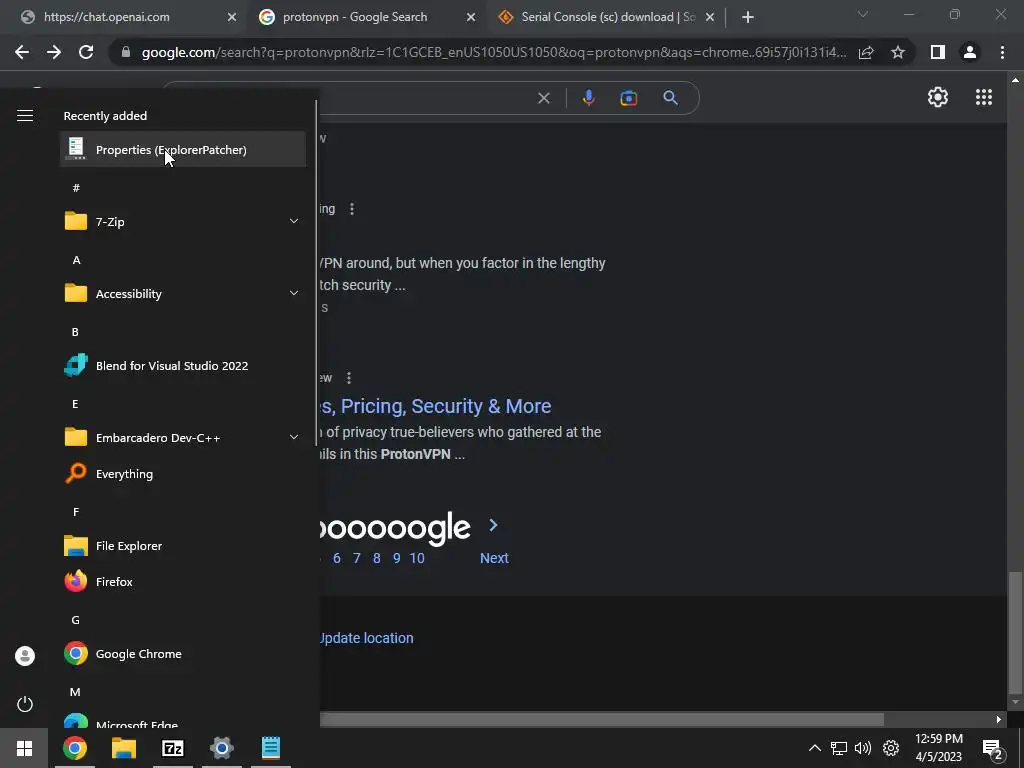Share this page from the address bar
This screenshot has width=1024, height=768.
(866, 52)
